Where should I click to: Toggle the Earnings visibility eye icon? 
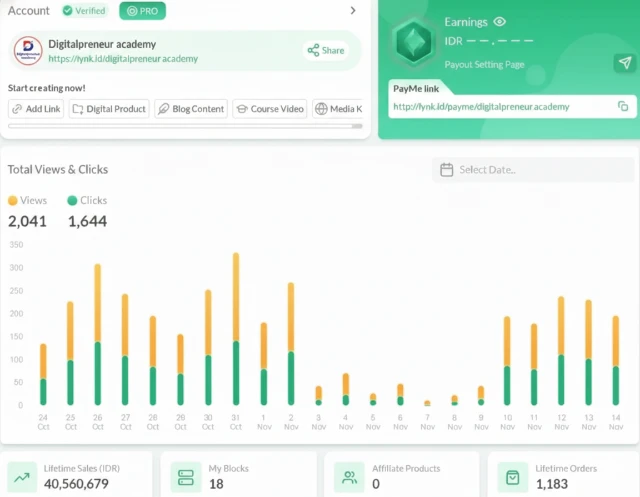pos(500,22)
